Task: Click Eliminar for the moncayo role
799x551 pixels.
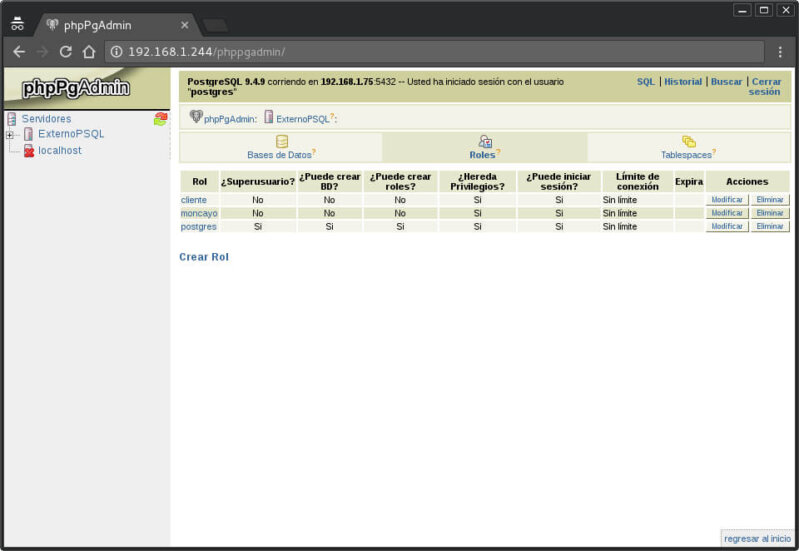Action: point(770,213)
